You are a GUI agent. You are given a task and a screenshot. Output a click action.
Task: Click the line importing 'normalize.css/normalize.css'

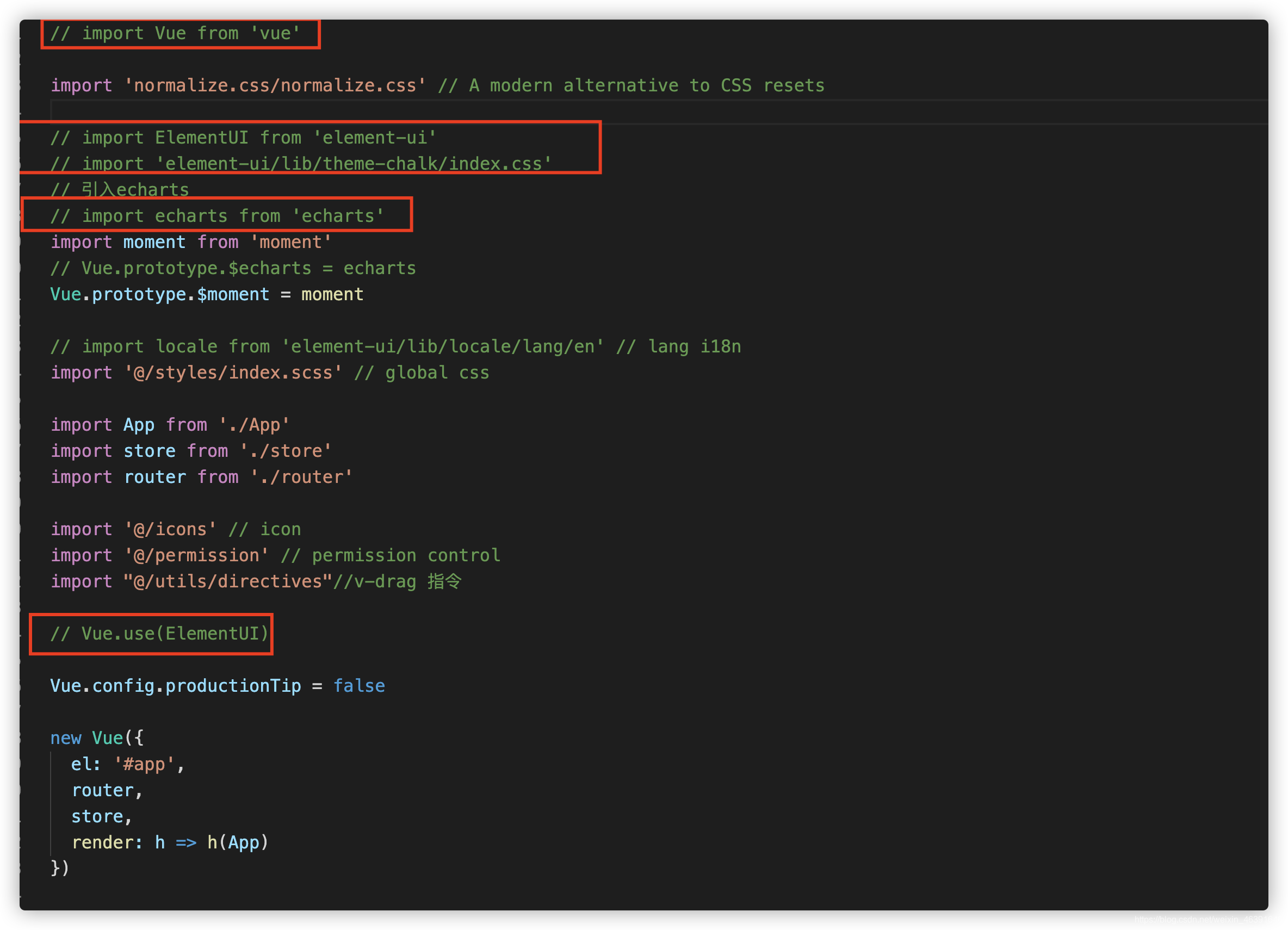point(238,86)
